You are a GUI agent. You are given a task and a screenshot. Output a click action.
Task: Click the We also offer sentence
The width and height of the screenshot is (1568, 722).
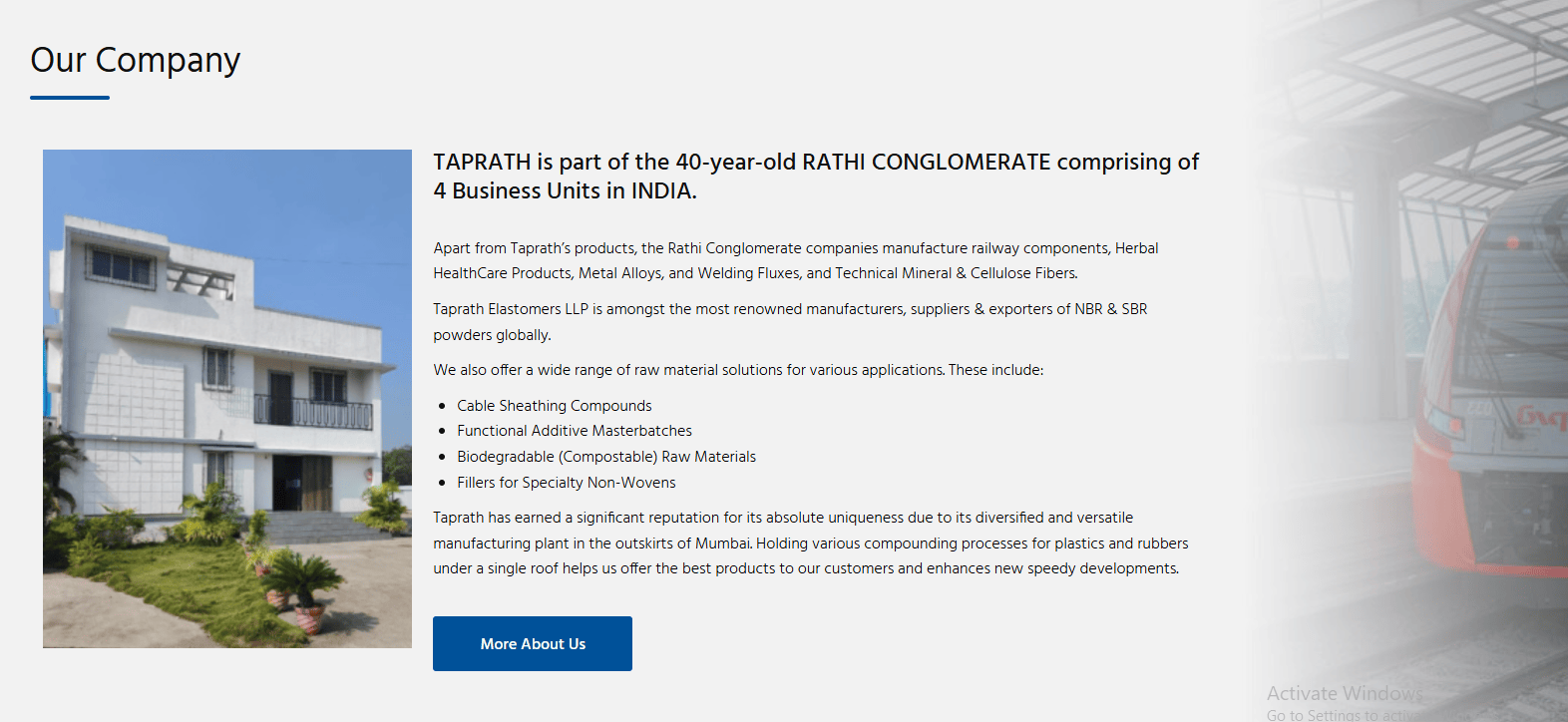coord(738,370)
